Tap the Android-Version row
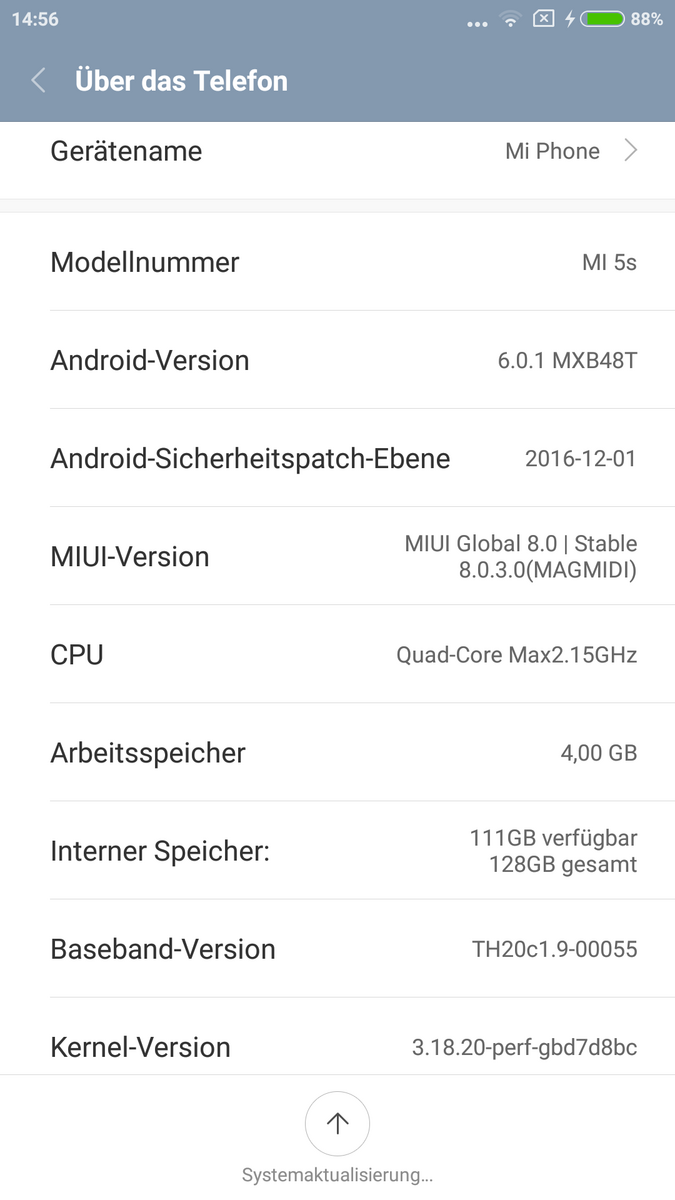The height and width of the screenshot is (1200, 675). [x=337, y=360]
